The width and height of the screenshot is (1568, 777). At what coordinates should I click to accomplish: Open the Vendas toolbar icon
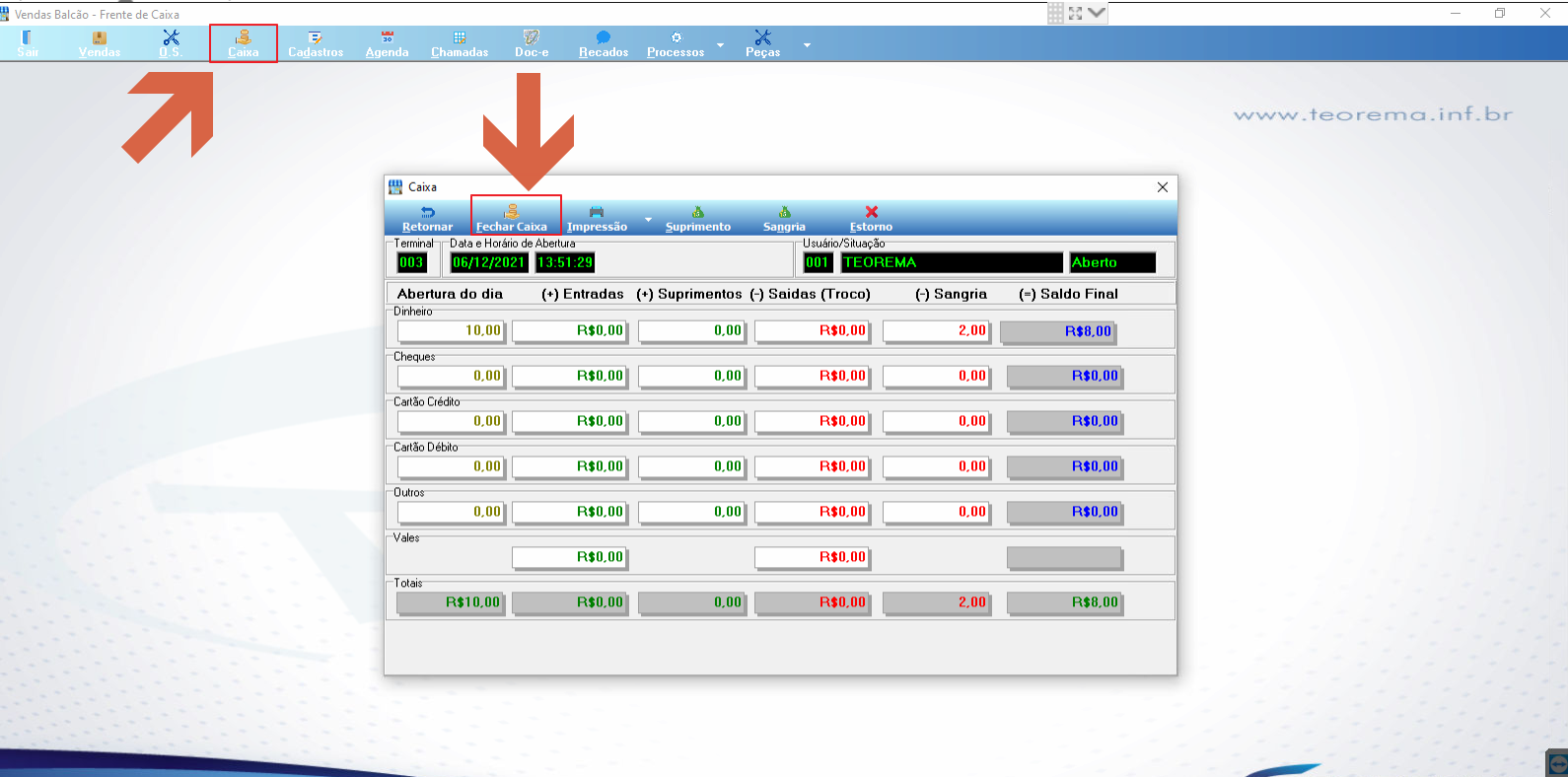pos(100,43)
